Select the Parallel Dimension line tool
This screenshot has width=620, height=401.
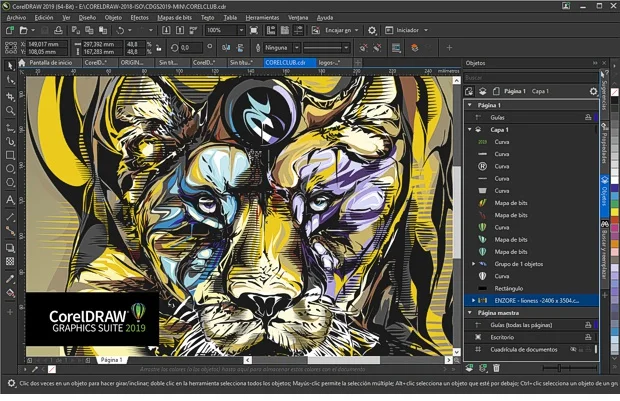[10, 217]
